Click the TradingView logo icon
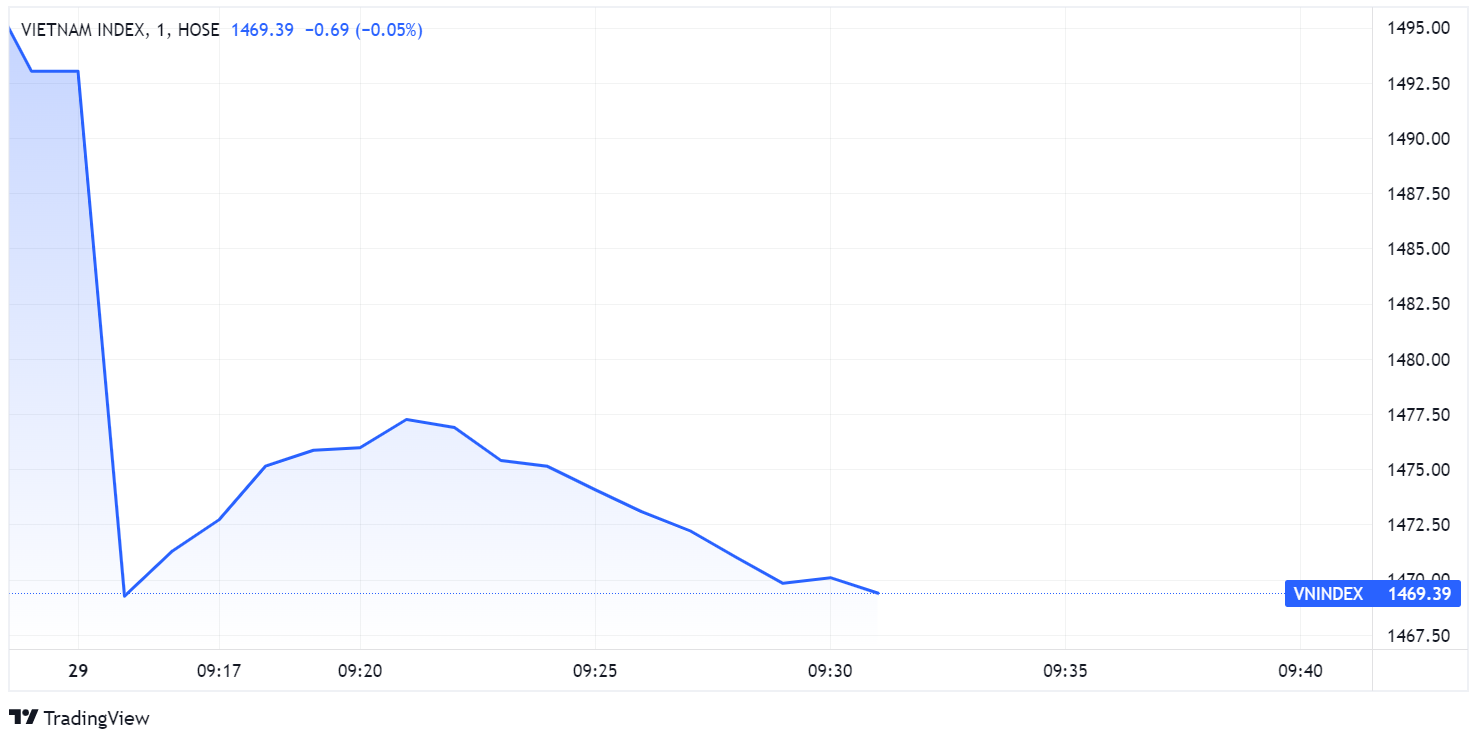 point(23,717)
